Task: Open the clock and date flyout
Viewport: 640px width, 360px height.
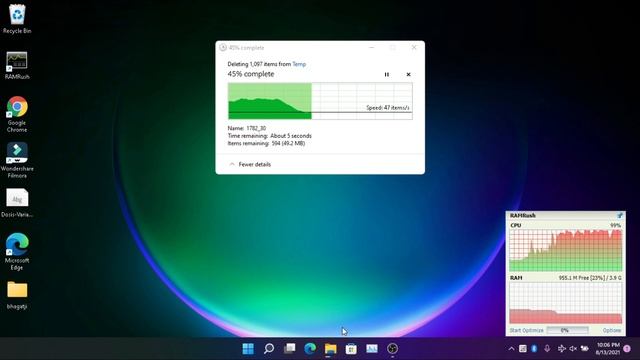Action: [608, 349]
